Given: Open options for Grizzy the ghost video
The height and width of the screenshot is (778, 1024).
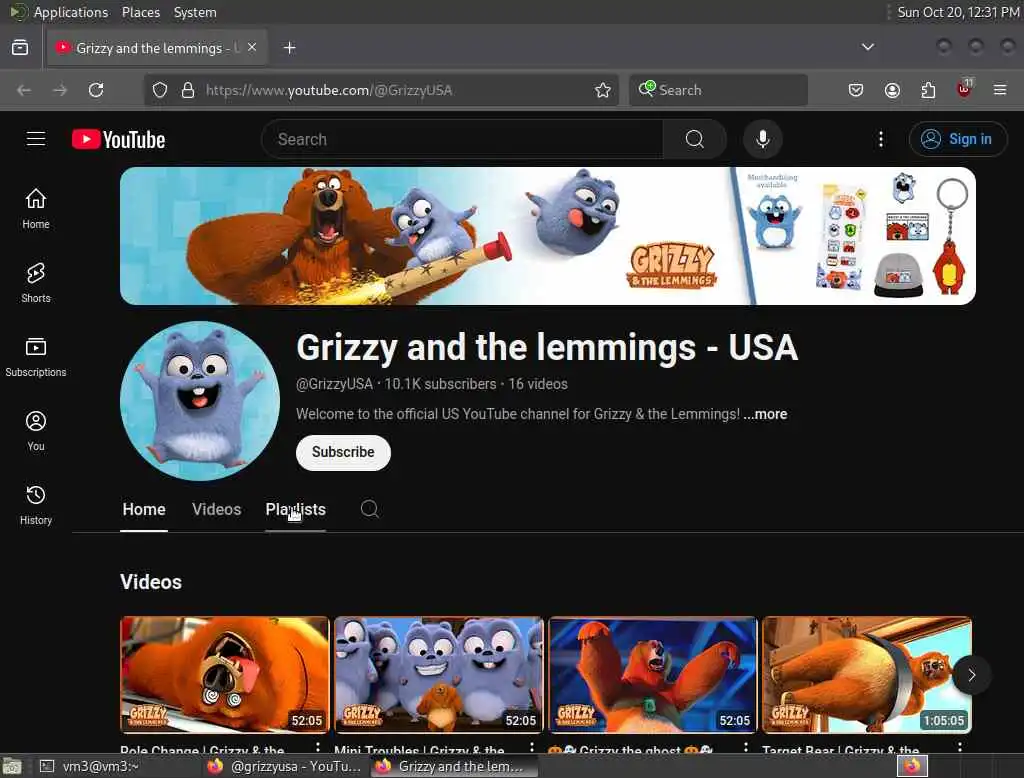Looking at the screenshot, I should tap(746, 747).
